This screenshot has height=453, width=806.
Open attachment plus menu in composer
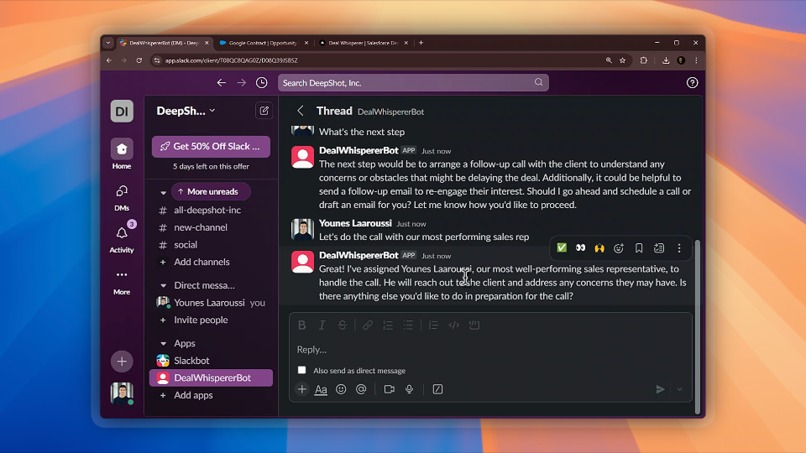coord(302,389)
